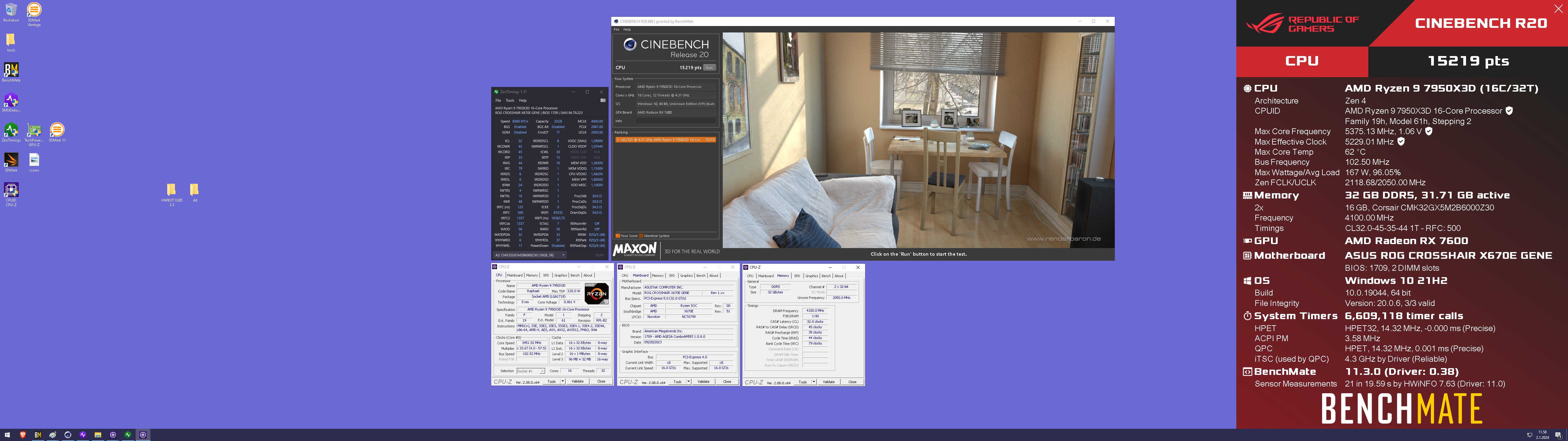The image size is (1568, 441).
Task: Select the 16C/32T ranking entry in Cinebench
Action: [665, 139]
